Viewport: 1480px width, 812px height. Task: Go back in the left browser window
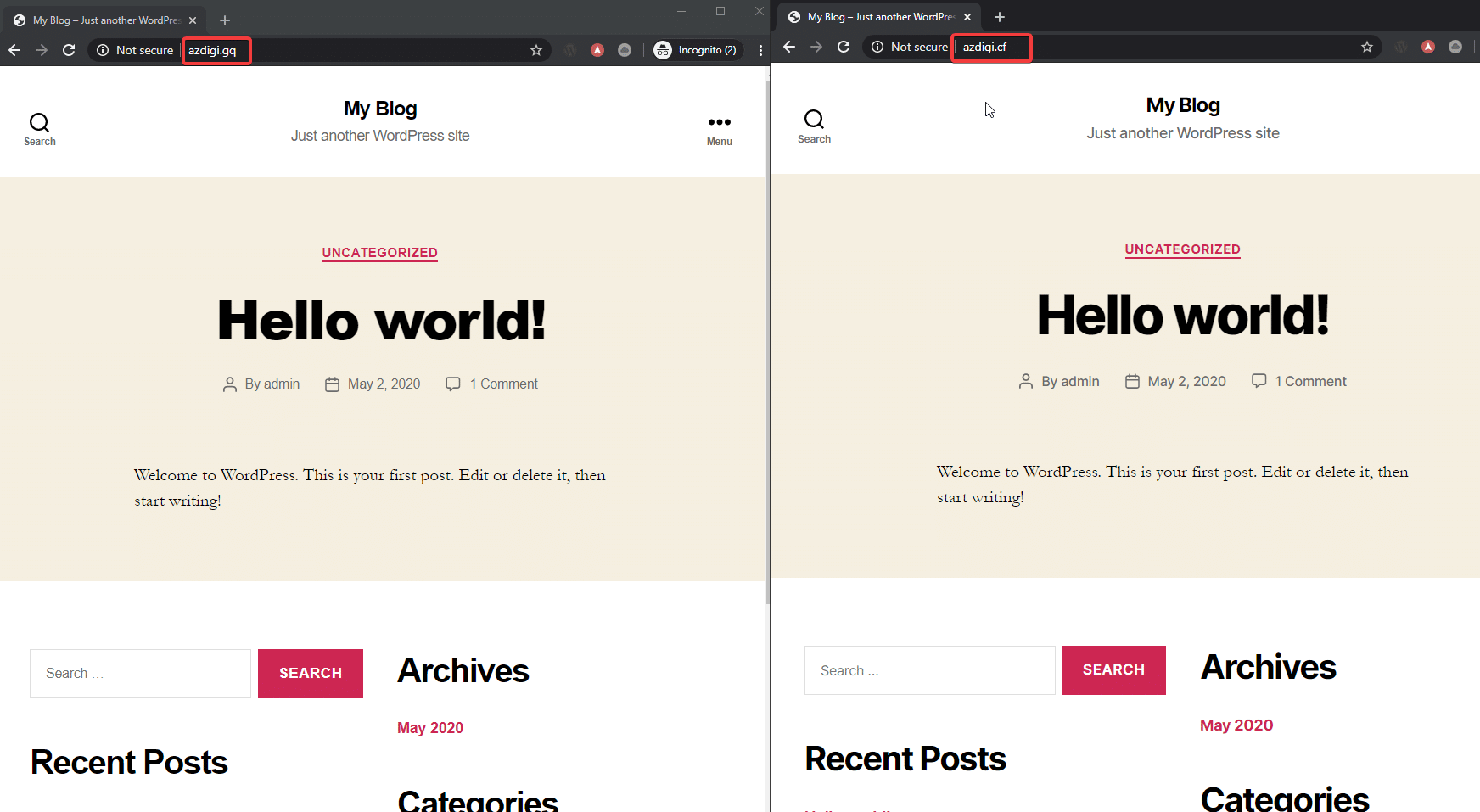coord(14,50)
